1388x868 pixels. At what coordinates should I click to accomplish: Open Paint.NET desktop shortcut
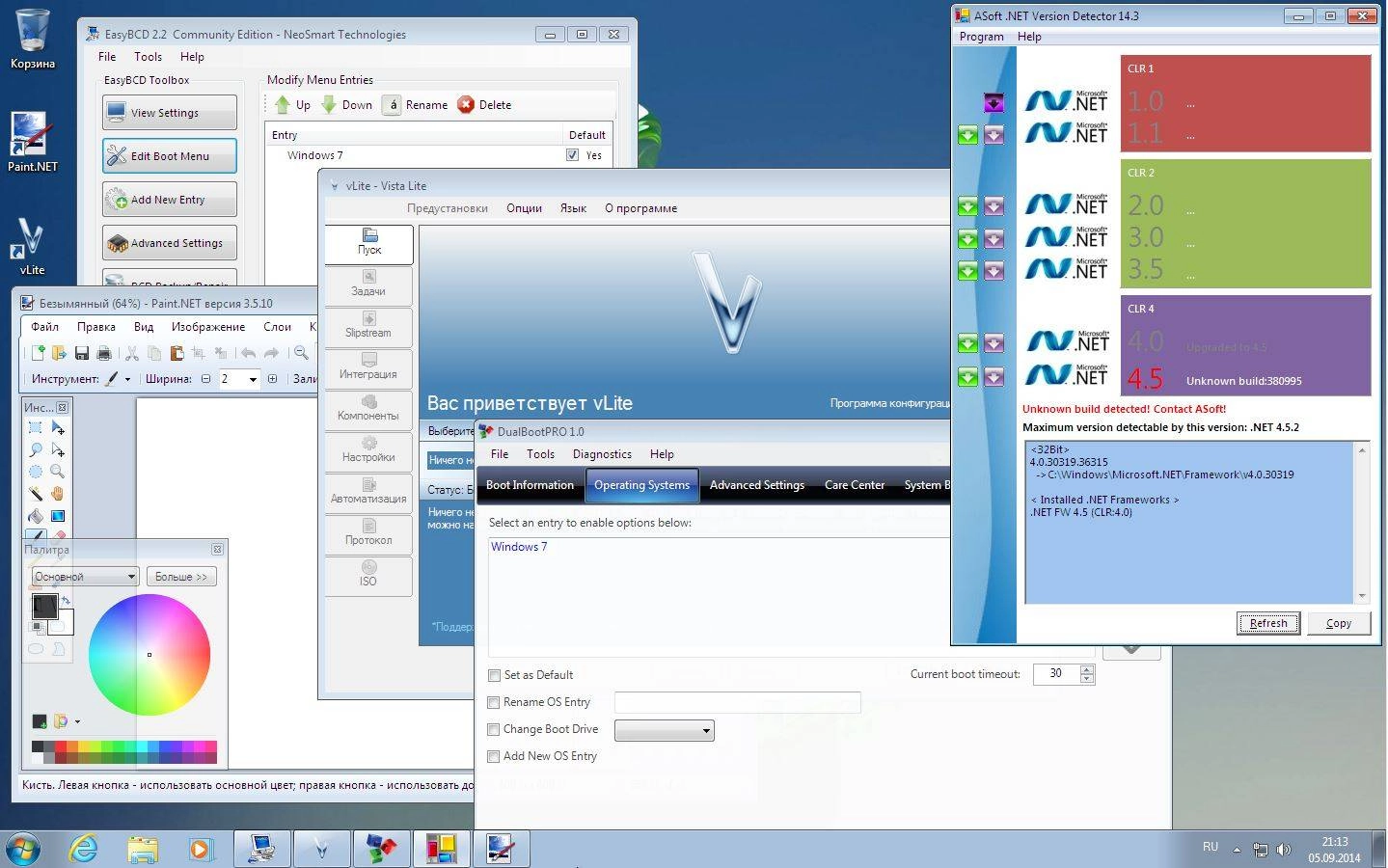coord(32,142)
